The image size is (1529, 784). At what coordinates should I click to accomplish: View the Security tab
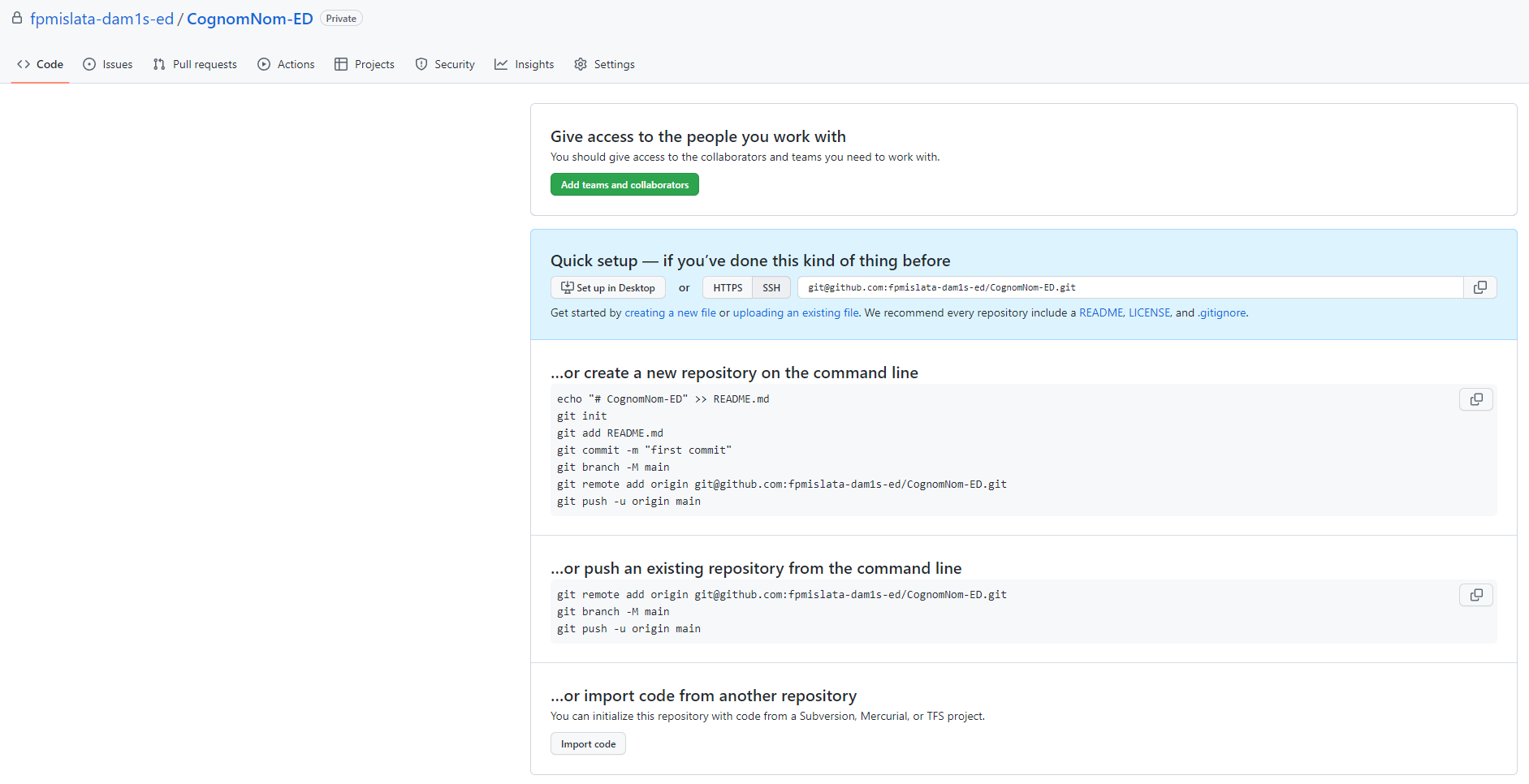click(445, 64)
